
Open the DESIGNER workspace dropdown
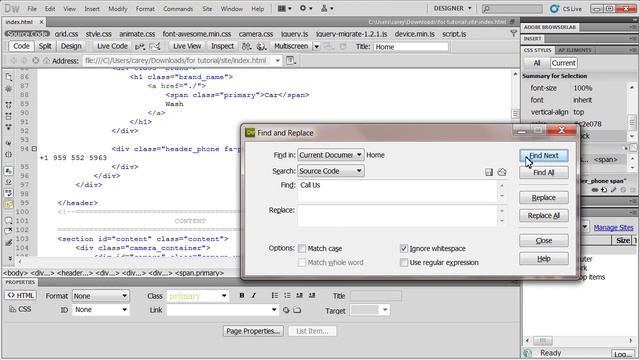click(x=452, y=8)
